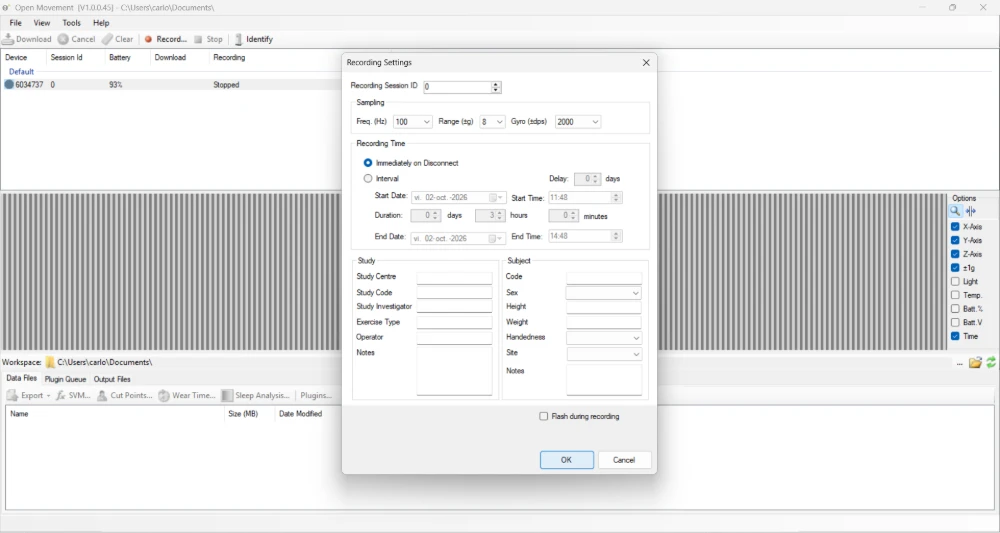Click the Stop toolbar icon
Image resolution: width=1000 pixels, height=533 pixels.
(x=198, y=39)
